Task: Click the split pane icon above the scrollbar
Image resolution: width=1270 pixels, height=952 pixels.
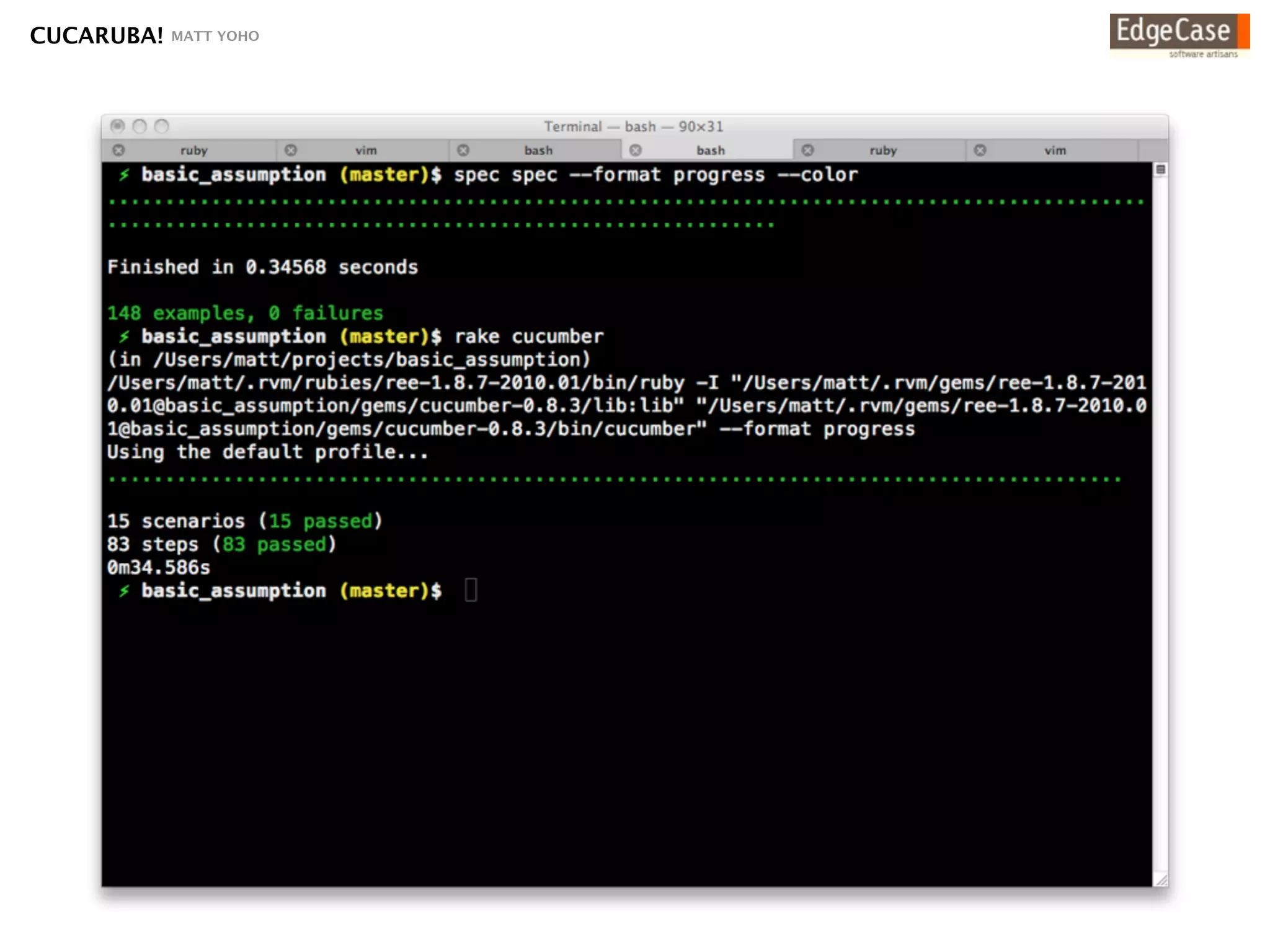Action: click(1160, 170)
